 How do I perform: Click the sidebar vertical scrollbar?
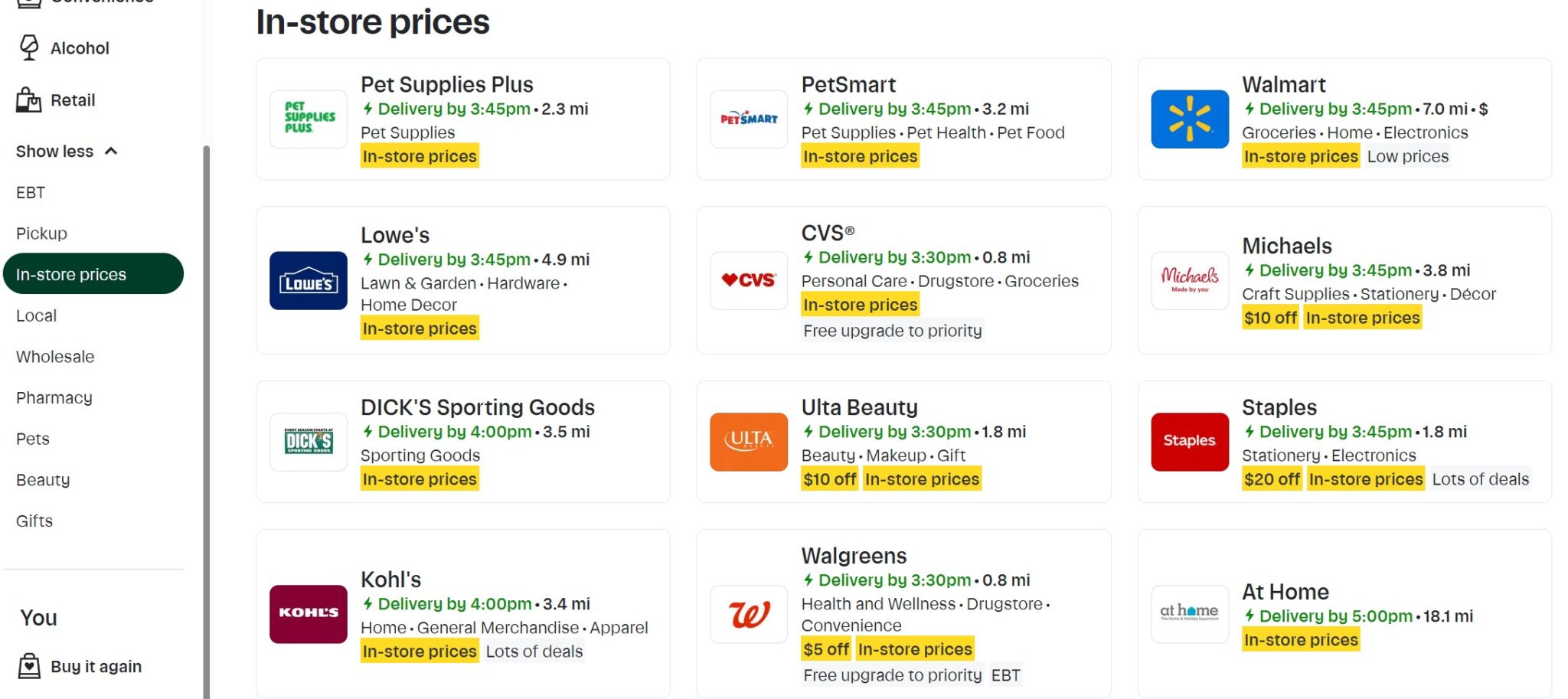(206, 421)
